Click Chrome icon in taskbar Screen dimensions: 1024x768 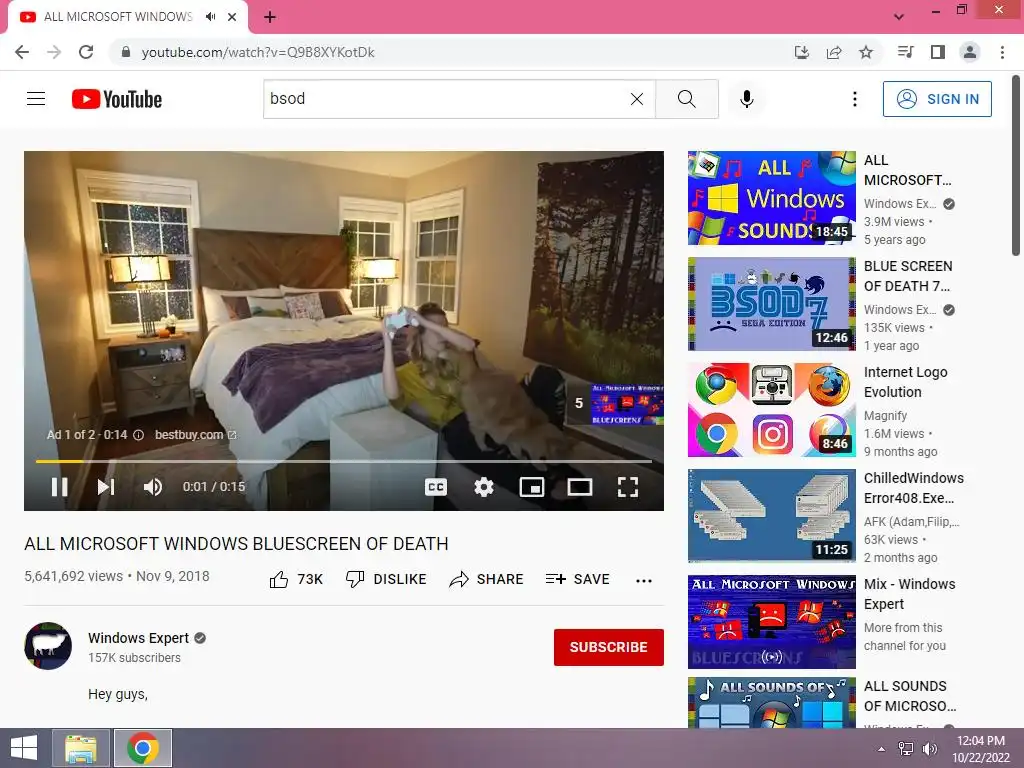pos(143,748)
